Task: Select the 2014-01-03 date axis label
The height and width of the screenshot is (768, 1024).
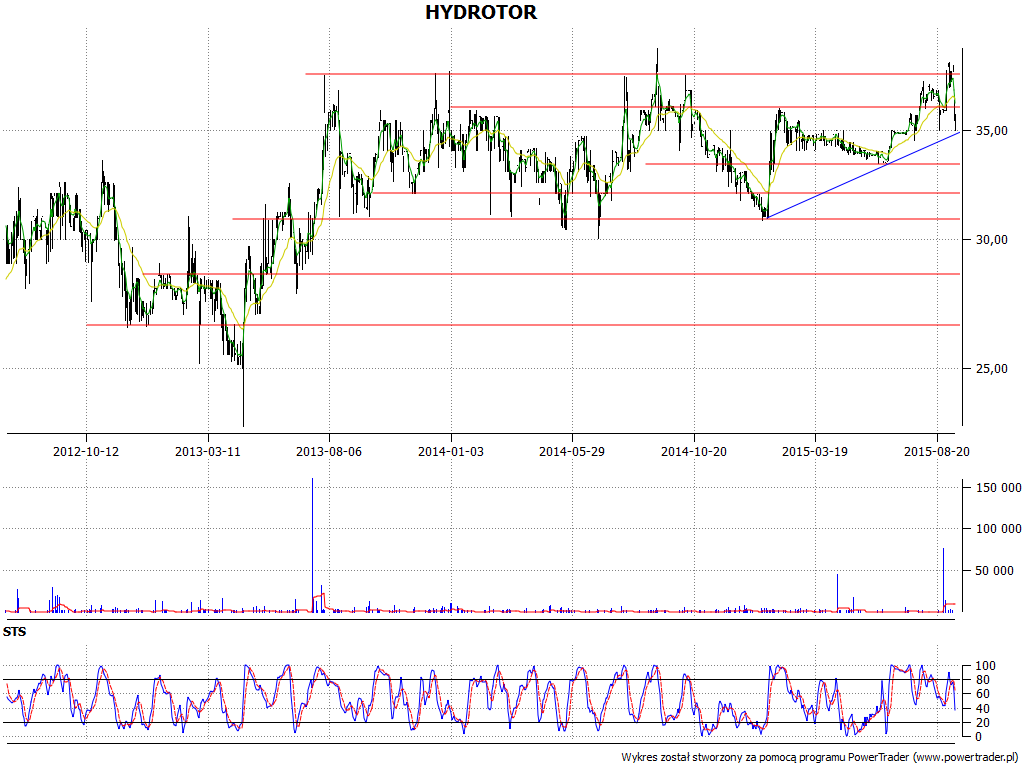Action: coord(451,451)
